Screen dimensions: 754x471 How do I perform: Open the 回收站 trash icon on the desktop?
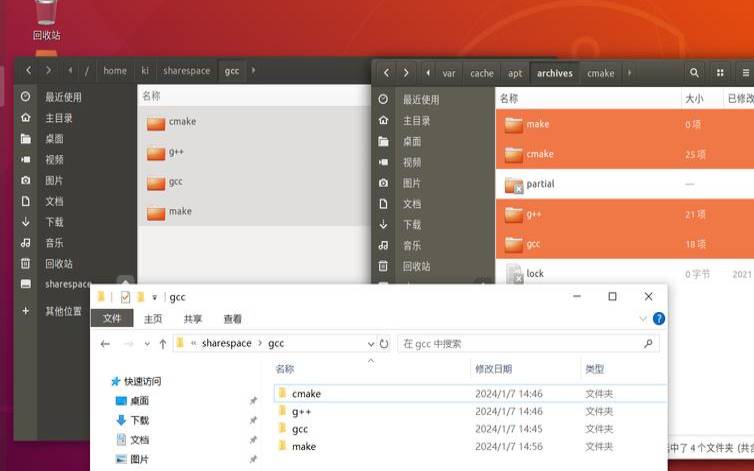point(46,19)
